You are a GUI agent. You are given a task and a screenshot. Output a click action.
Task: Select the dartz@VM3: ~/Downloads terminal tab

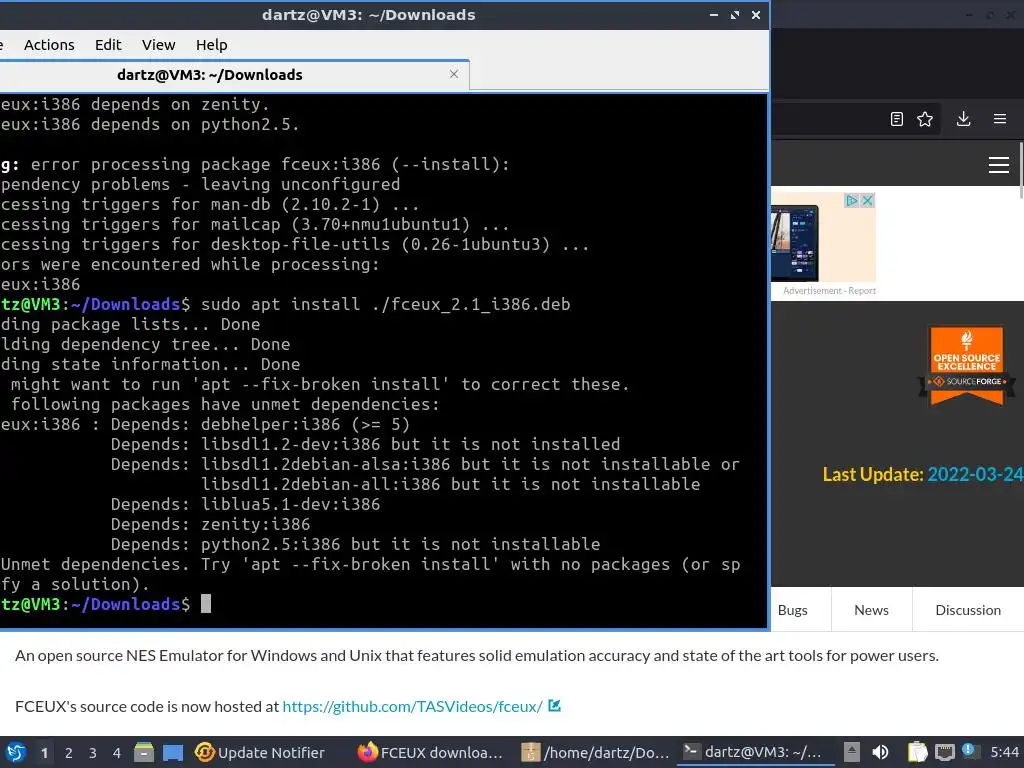[x=210, y=75]
